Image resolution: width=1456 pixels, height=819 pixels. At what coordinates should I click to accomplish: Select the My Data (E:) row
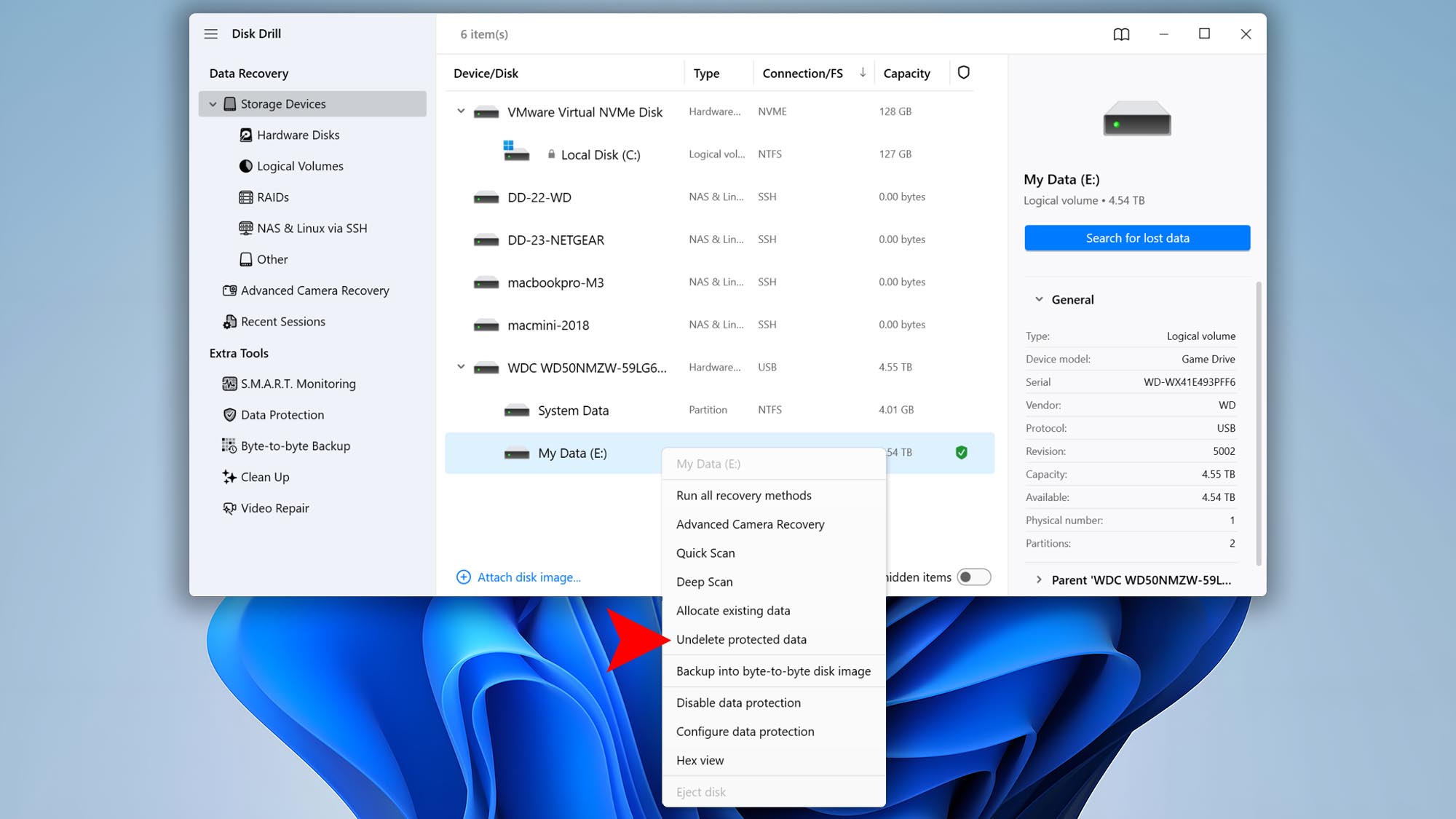[719, 453]
